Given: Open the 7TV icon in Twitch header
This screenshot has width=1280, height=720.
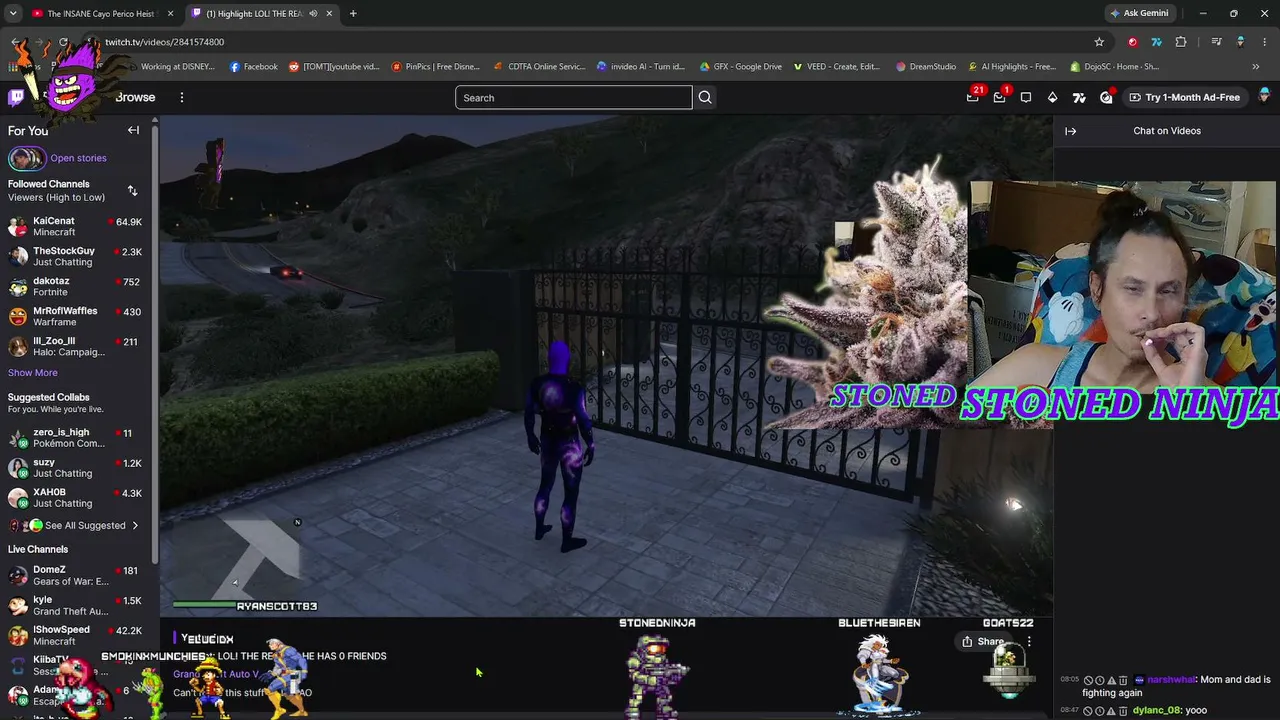Looking at the screenshot, I should point(1079,97).
